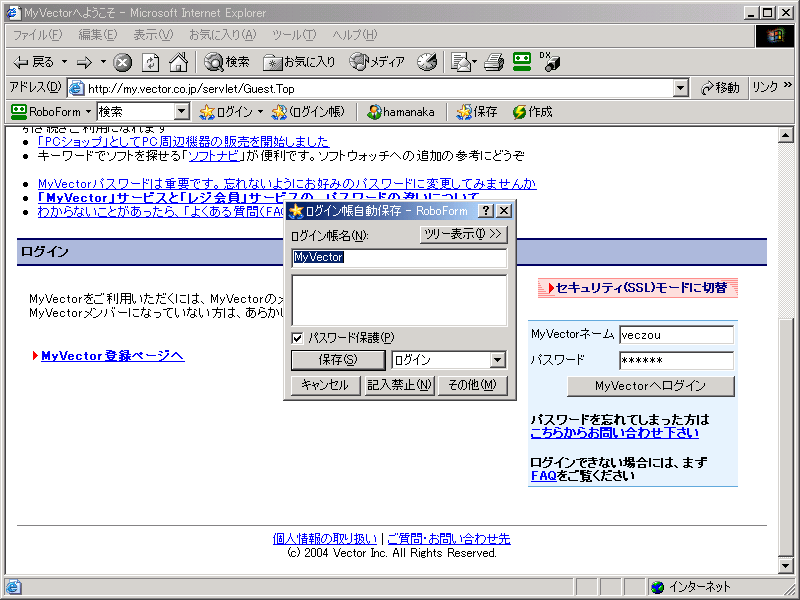The height and width of the screenshot is (600, 800).
Task: Close the RoboForm auto-save dialog
Action: 504,210
